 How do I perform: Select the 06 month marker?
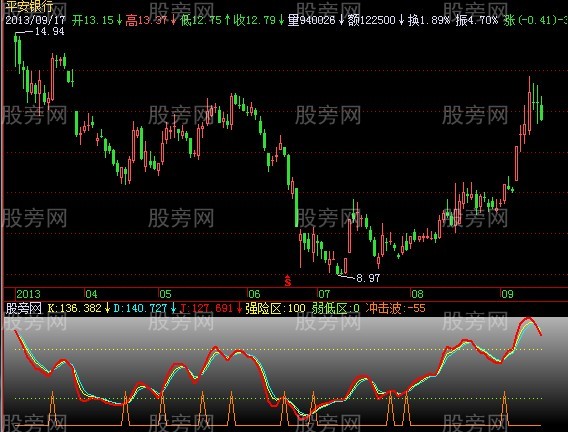(x=254, y=294)
